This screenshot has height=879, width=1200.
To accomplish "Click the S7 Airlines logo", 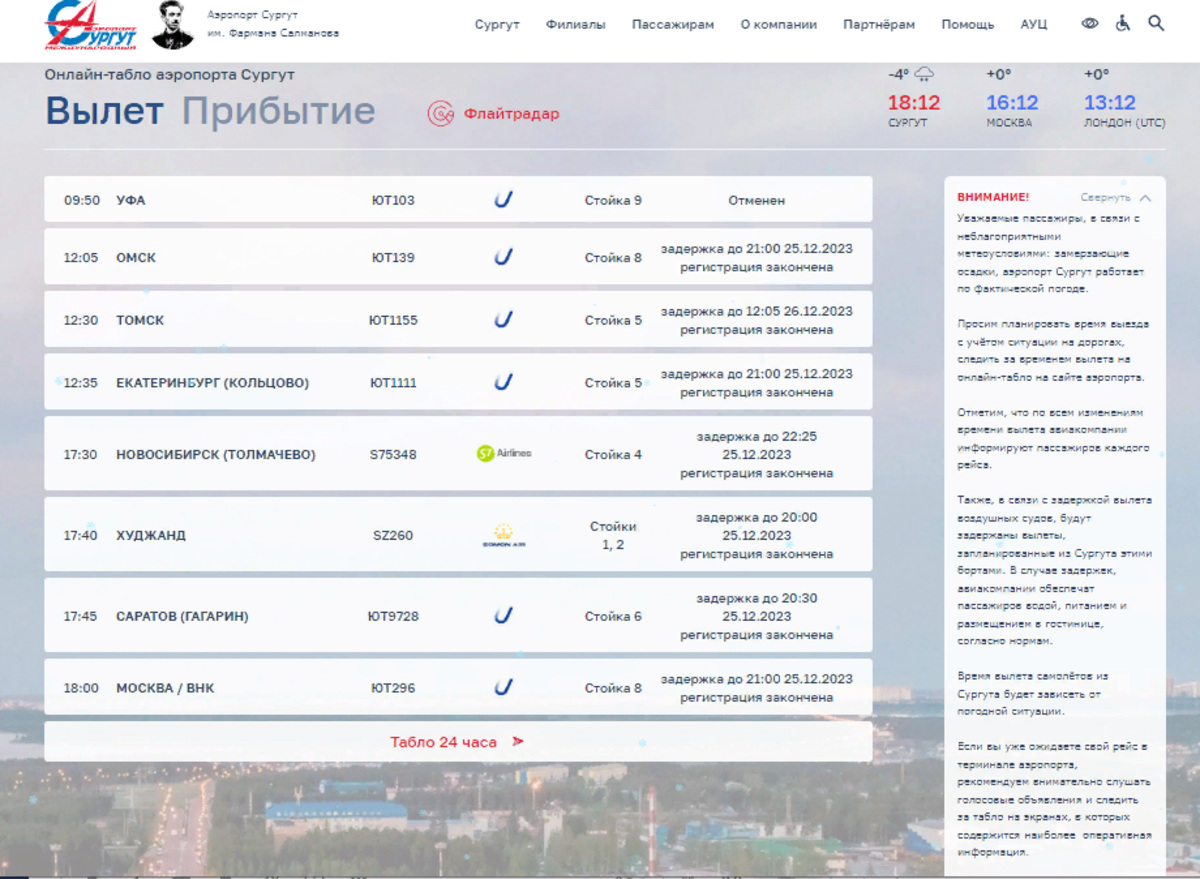I will pos(504,454).
